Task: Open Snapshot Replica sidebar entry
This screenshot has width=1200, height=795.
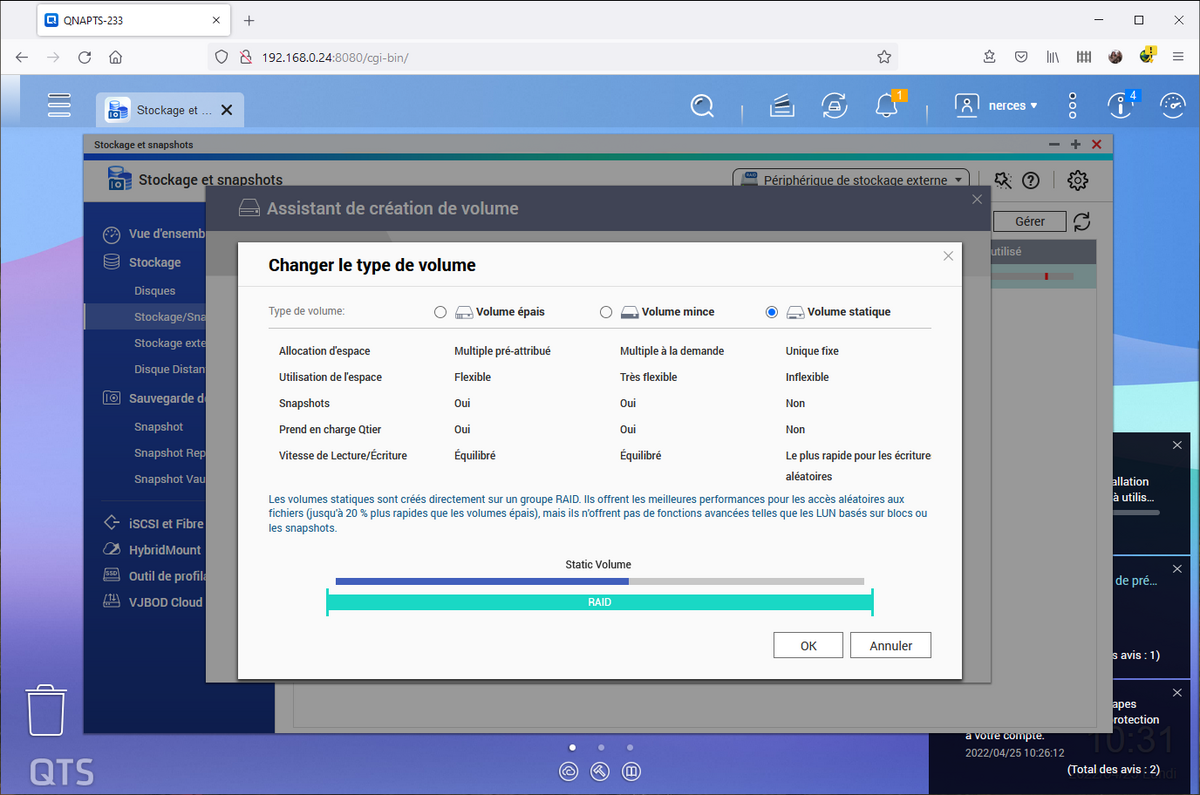Action: point(169,453)
